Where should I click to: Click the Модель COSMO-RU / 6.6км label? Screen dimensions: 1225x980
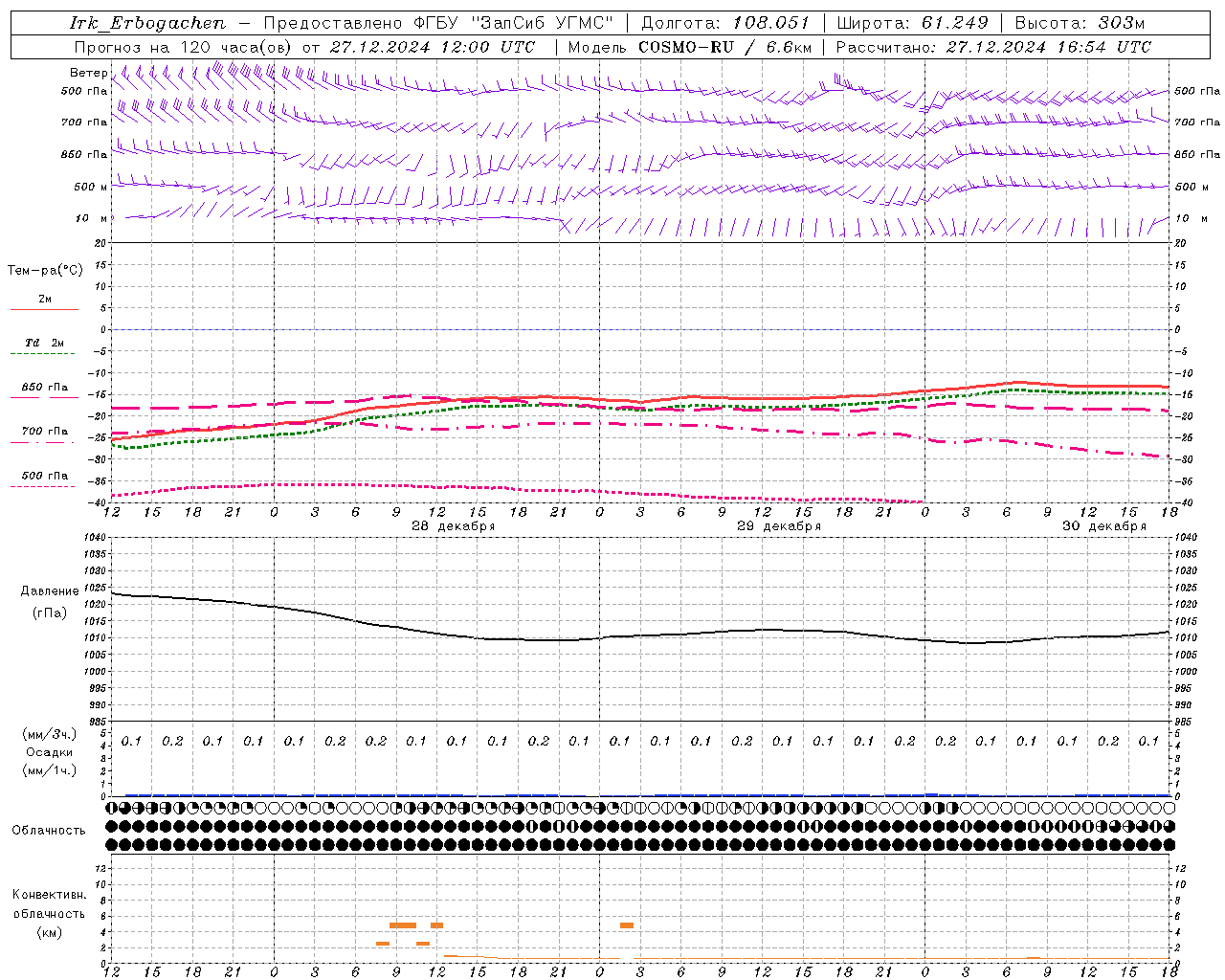point(689,47)
